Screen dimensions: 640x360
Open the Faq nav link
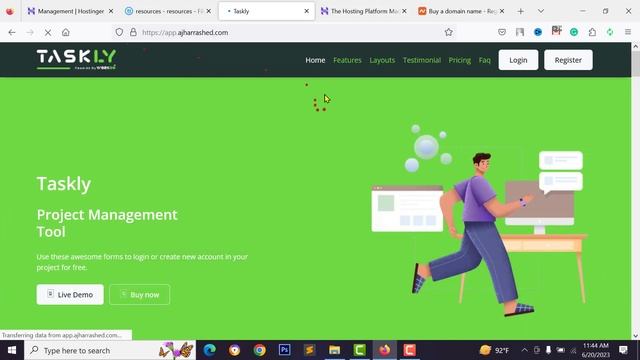coord(484,60)
